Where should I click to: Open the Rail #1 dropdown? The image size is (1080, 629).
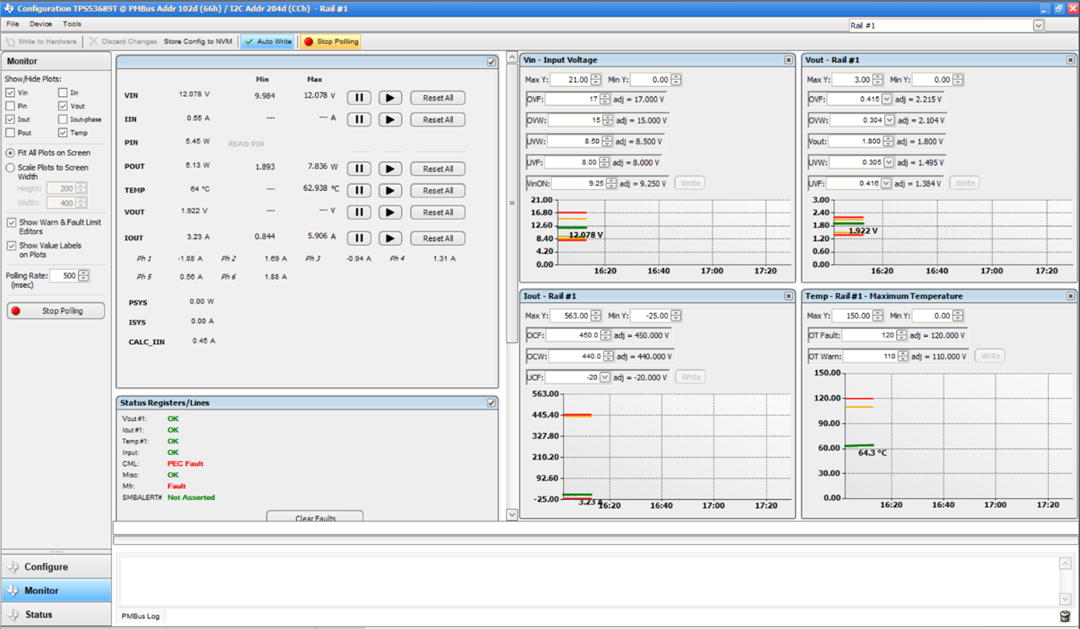(1038, 25)
